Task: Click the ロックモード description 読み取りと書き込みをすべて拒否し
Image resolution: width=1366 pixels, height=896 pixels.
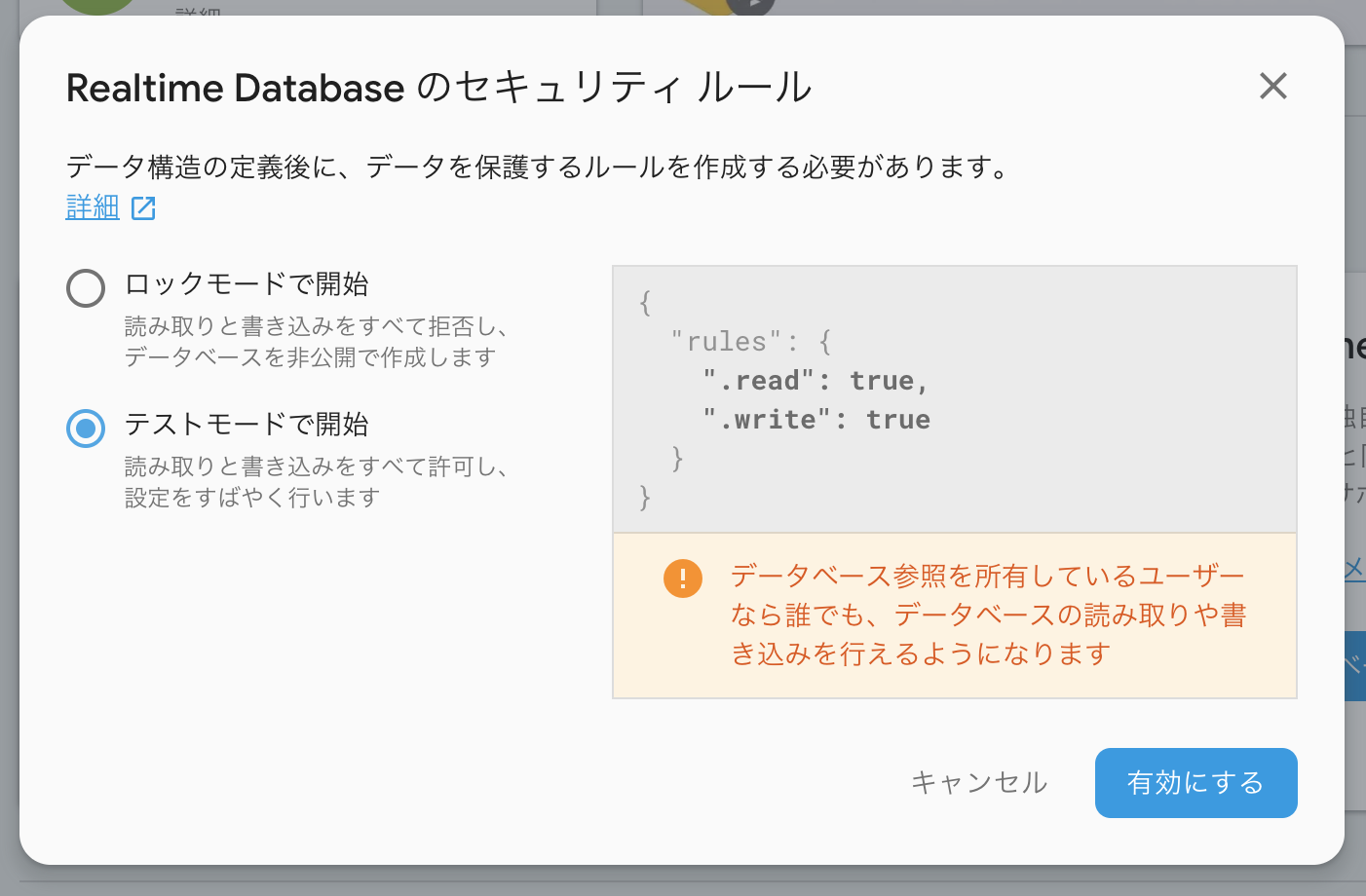Action: 318,326
